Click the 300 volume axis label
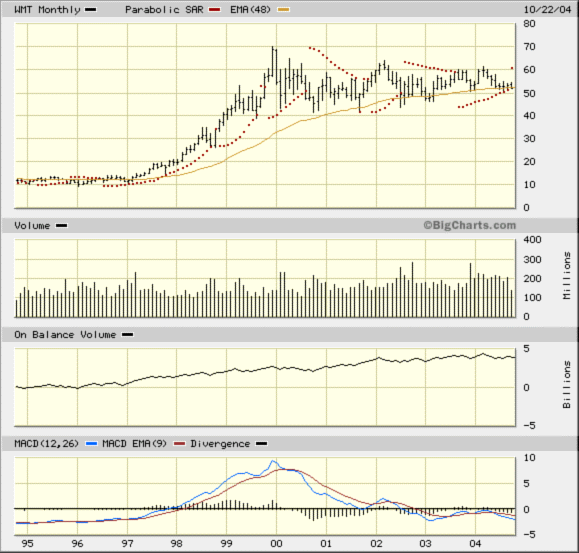This screenshot has height=553, width=579. click(532, 260)
